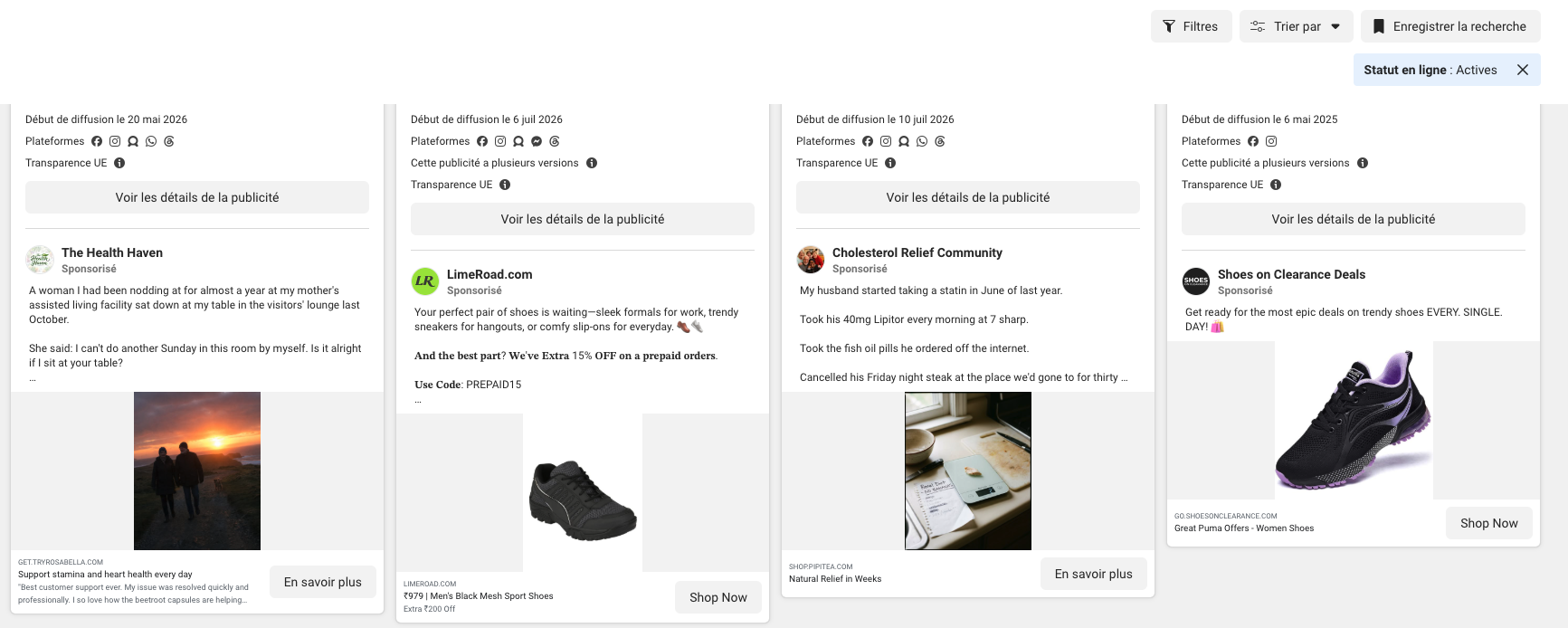Image resolution: width=1568 pixels, height=628 pixels.
Task: Click GET.TRYROSABELLA.COM link text
Action: [x=61, y=562]
